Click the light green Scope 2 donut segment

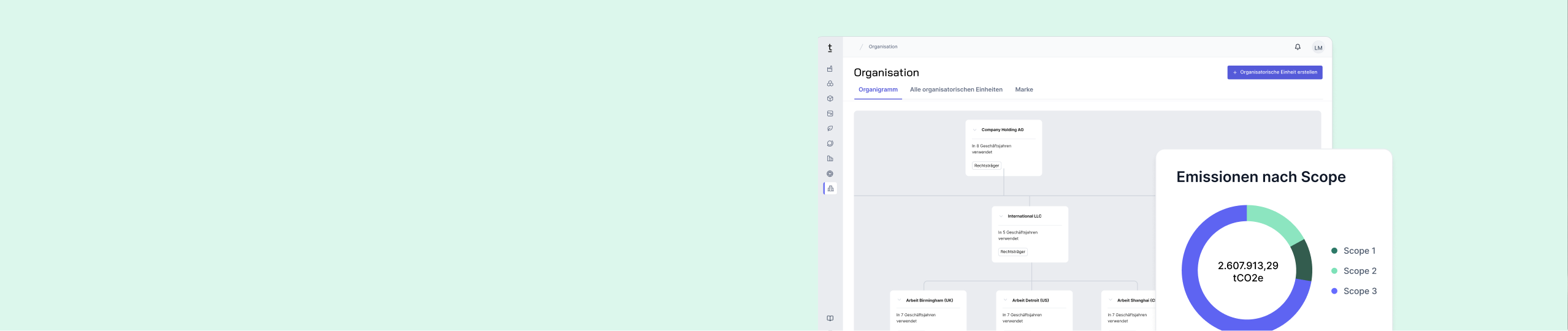point(1277,222)
